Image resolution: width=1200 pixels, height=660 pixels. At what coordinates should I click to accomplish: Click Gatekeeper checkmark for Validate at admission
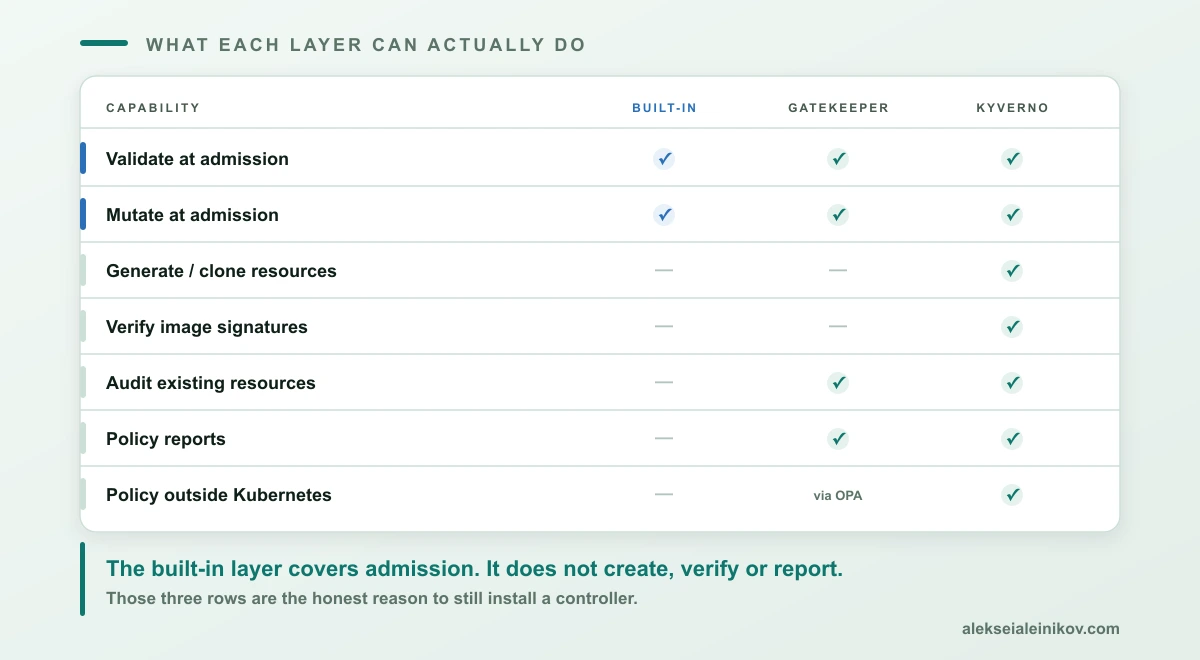click(x=838, y=158)
